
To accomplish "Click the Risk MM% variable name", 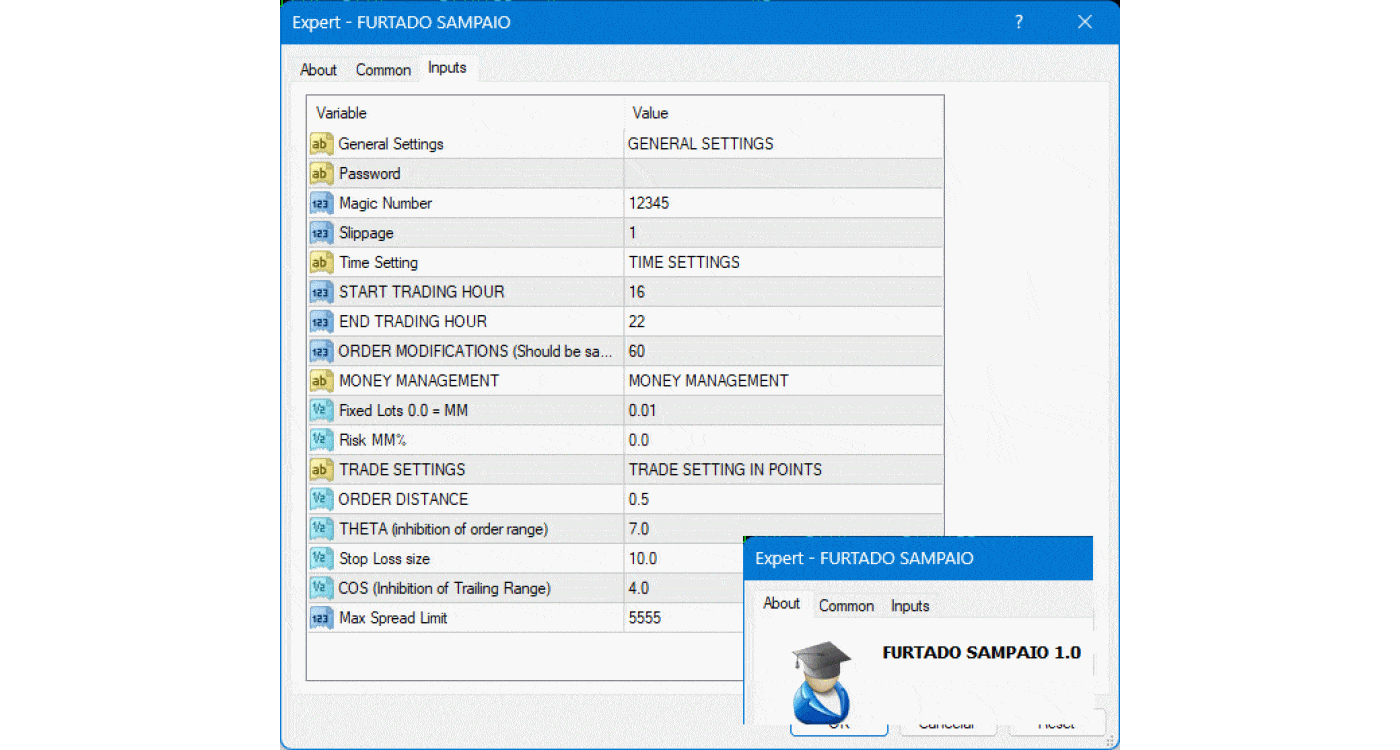I will point(372,440).
